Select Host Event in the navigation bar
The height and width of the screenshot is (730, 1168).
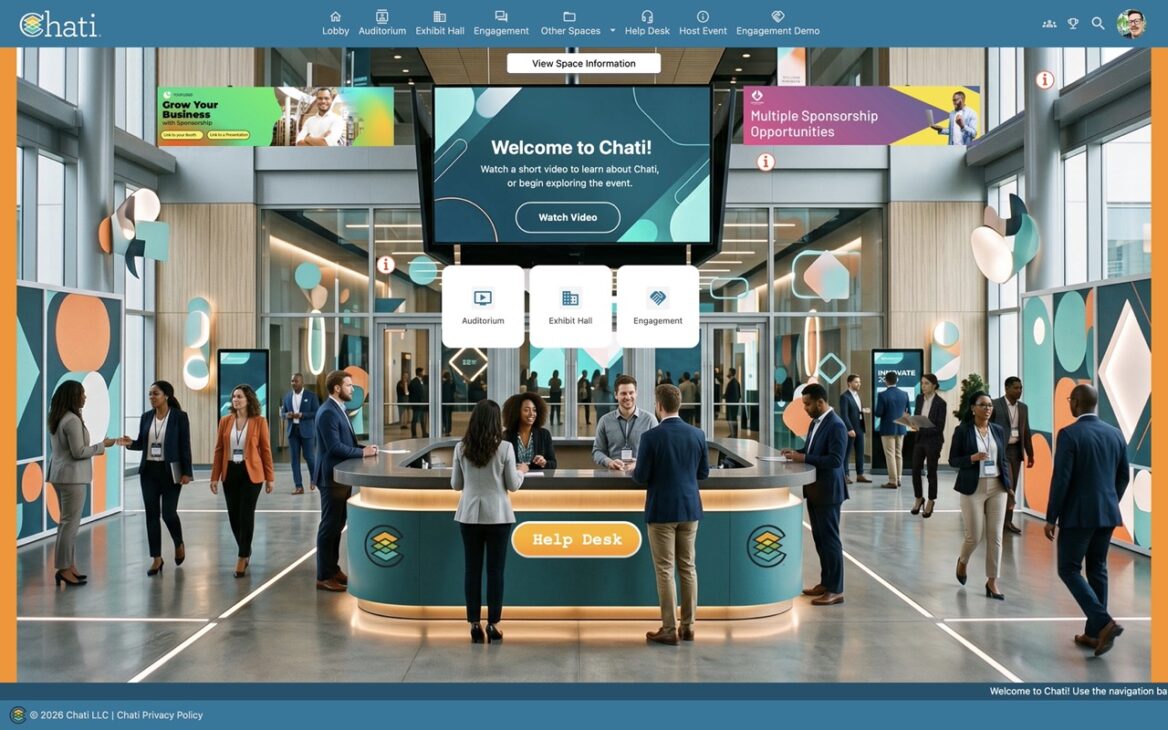pos(702,23)
